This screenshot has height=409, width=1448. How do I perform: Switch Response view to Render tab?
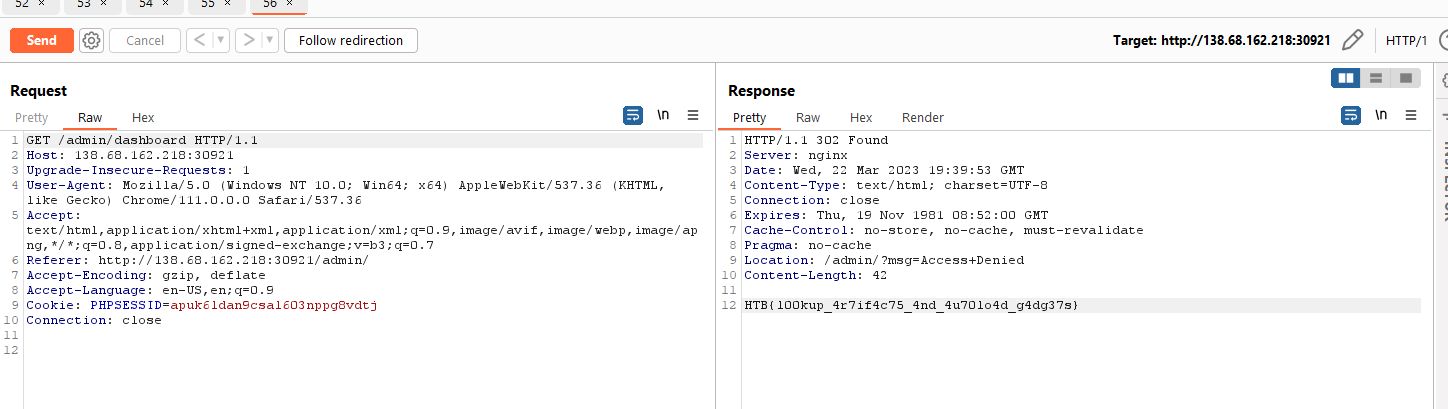pyautogui.click(x=922, y=118)
